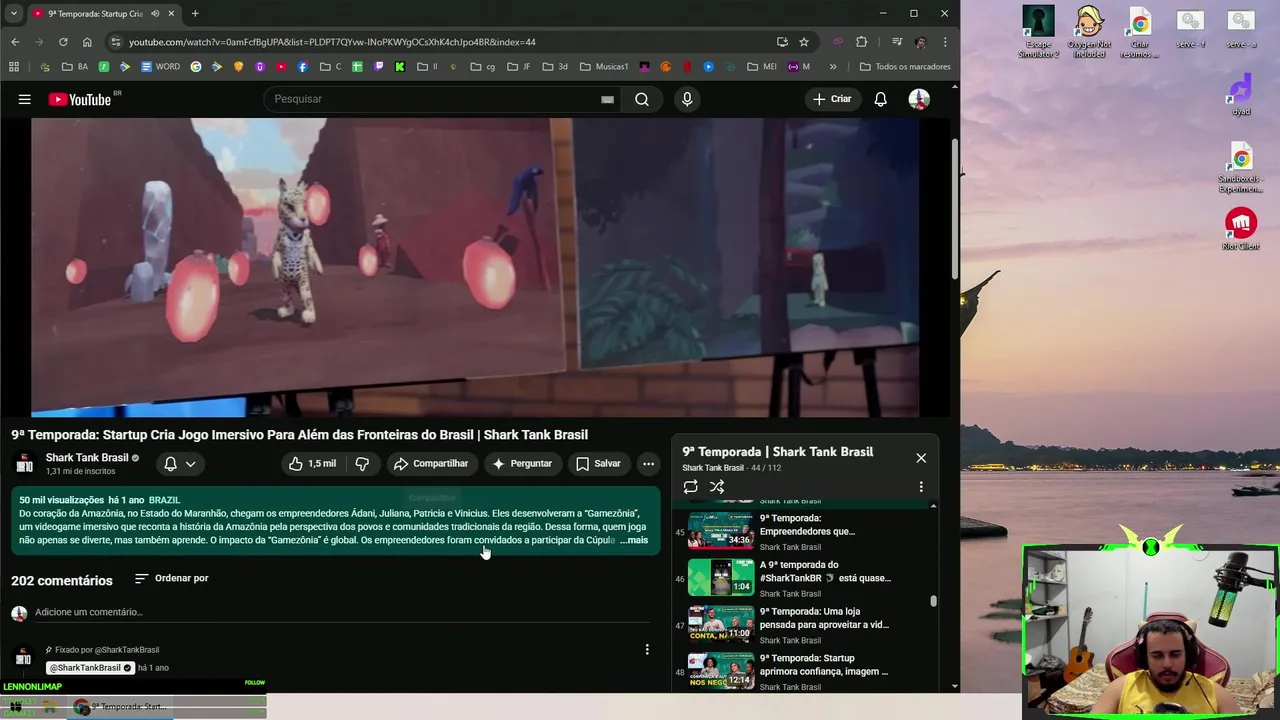The height and width of the screenshot is (720, 1280).
Task: Click the Criar button
Action: click(x=832, y=99)
